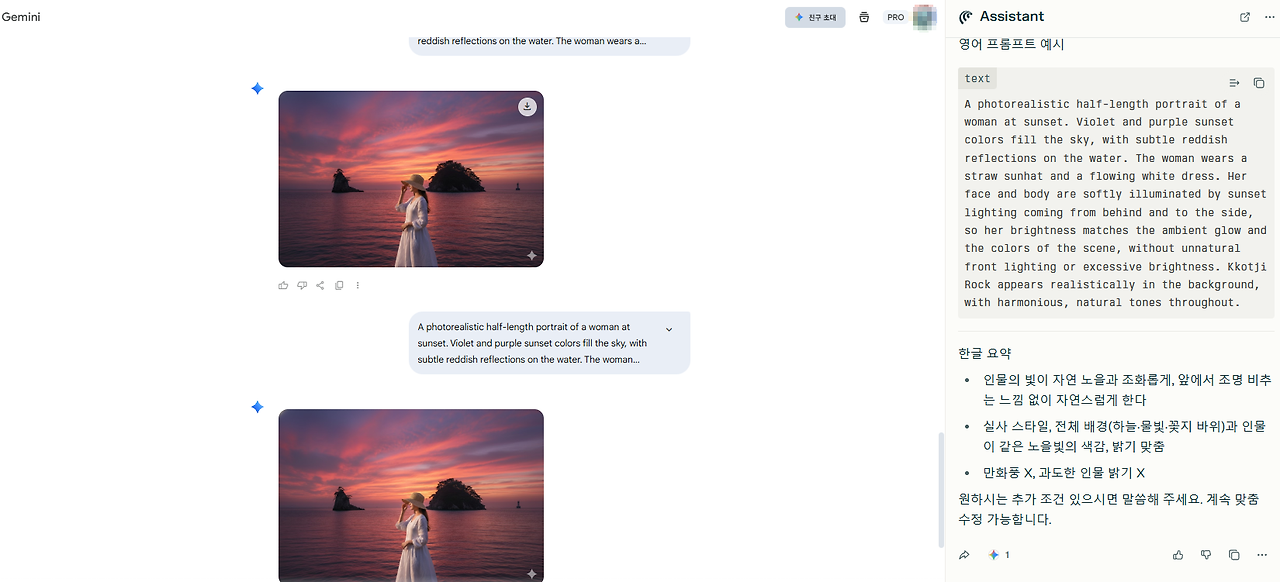Image resolution: width=1280 pixels, height=582 pixels.
Task: Click the bullet '만화풍 X, 과도한 인물 밝기 X'
Action: tap(1064, 473)
